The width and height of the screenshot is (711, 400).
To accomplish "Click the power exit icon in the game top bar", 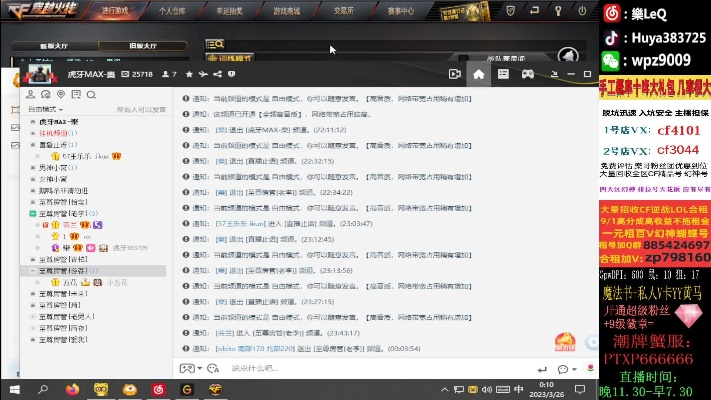I will pos(582,10).
